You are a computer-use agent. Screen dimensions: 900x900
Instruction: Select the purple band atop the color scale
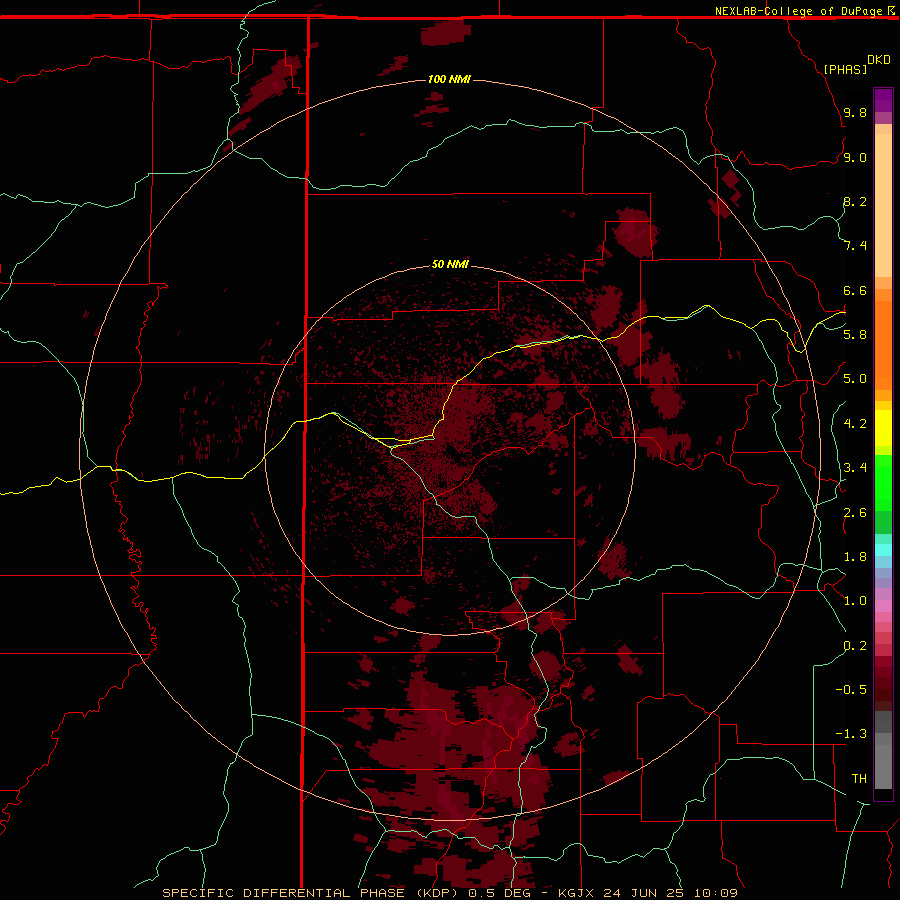883,100
